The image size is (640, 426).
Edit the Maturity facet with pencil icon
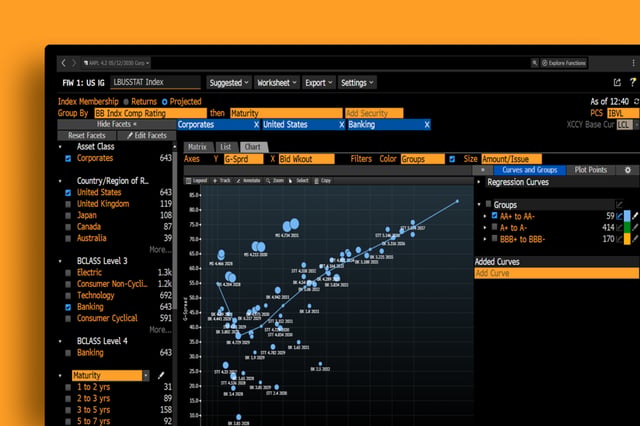[x=161, y=375]
